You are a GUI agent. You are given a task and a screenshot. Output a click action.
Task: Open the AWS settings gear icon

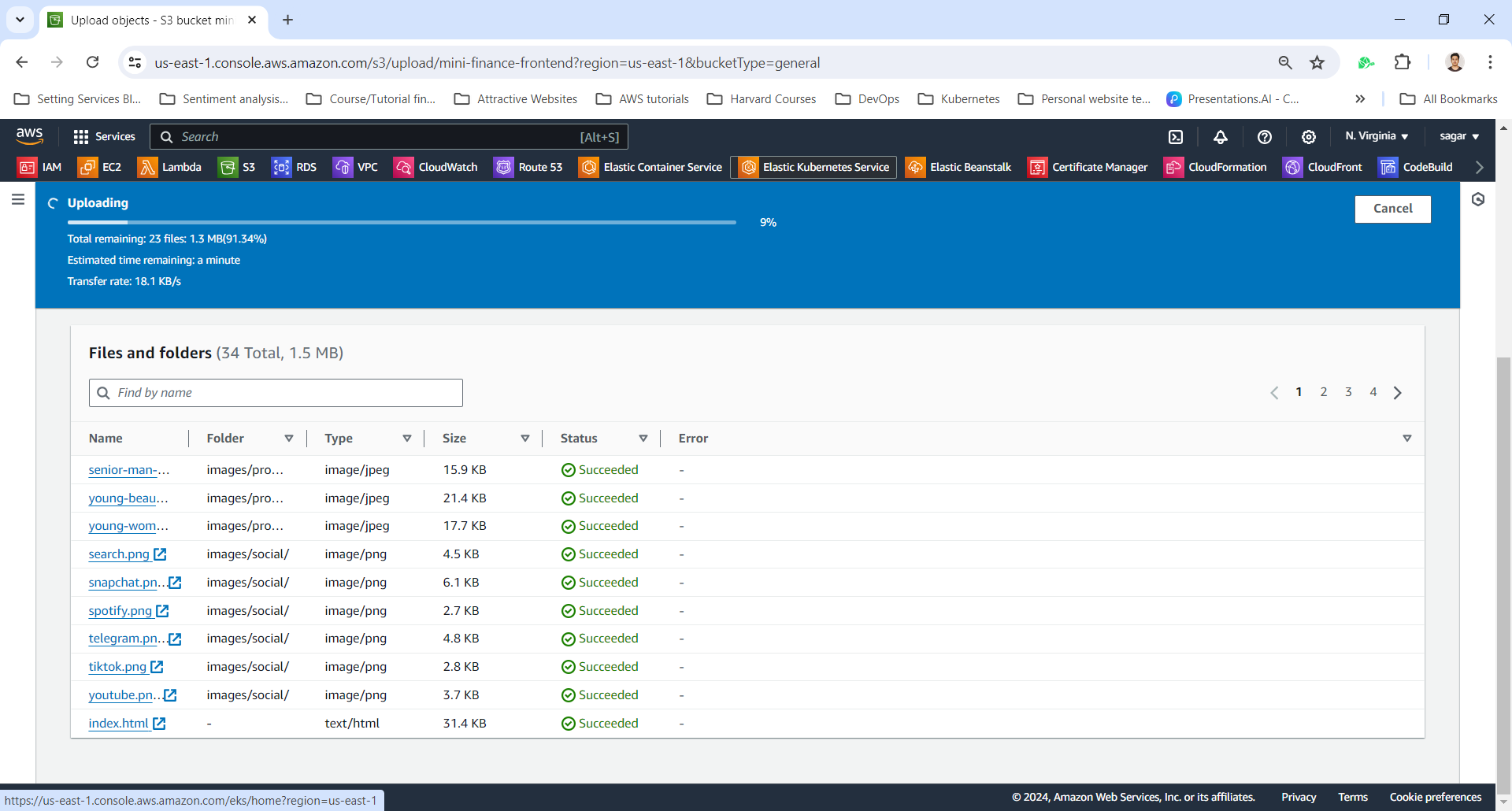pyautogui.click(x=1308, y=137)
